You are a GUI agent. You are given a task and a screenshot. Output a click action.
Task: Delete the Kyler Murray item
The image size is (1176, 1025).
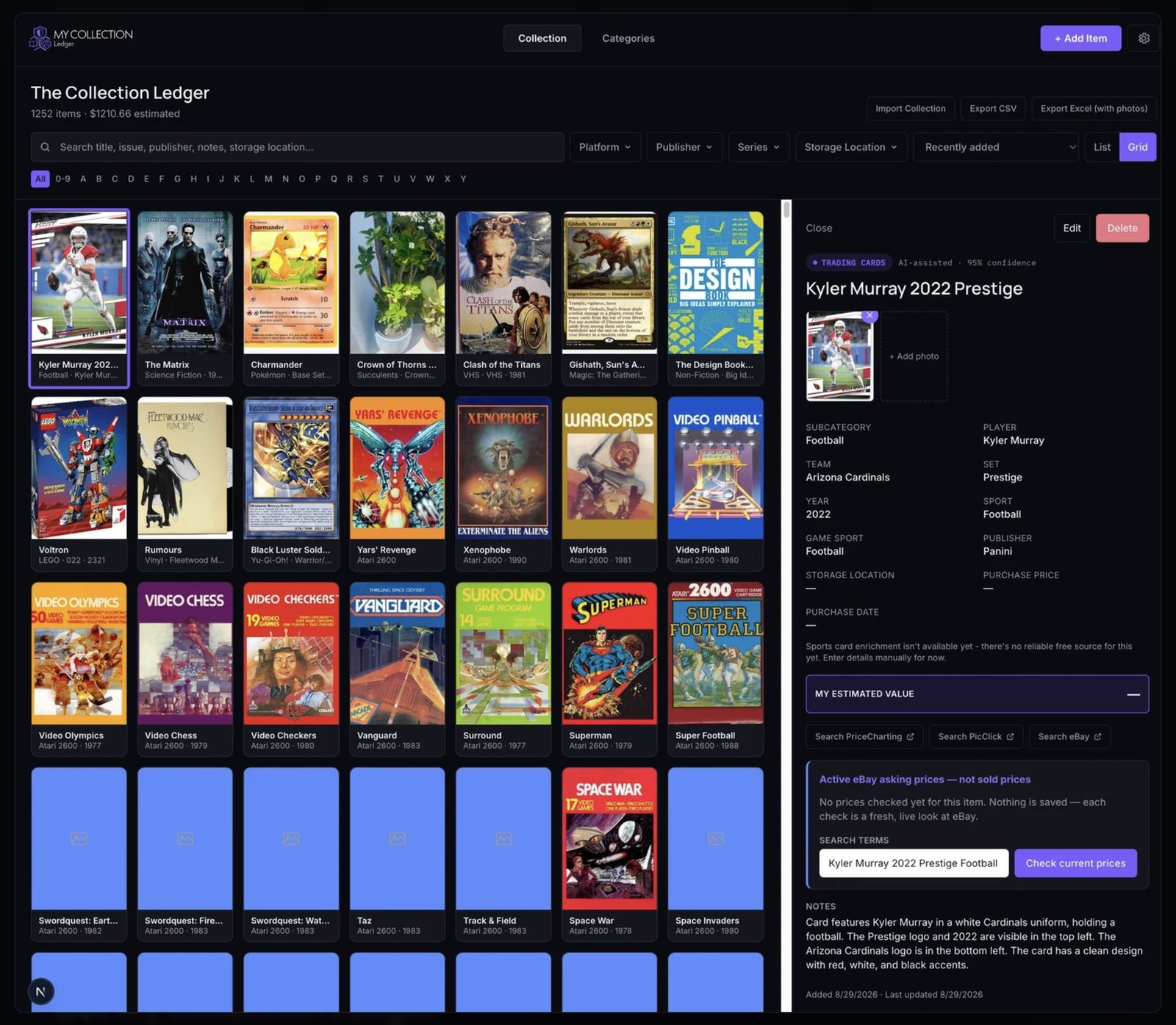[x=1122, y=228]
